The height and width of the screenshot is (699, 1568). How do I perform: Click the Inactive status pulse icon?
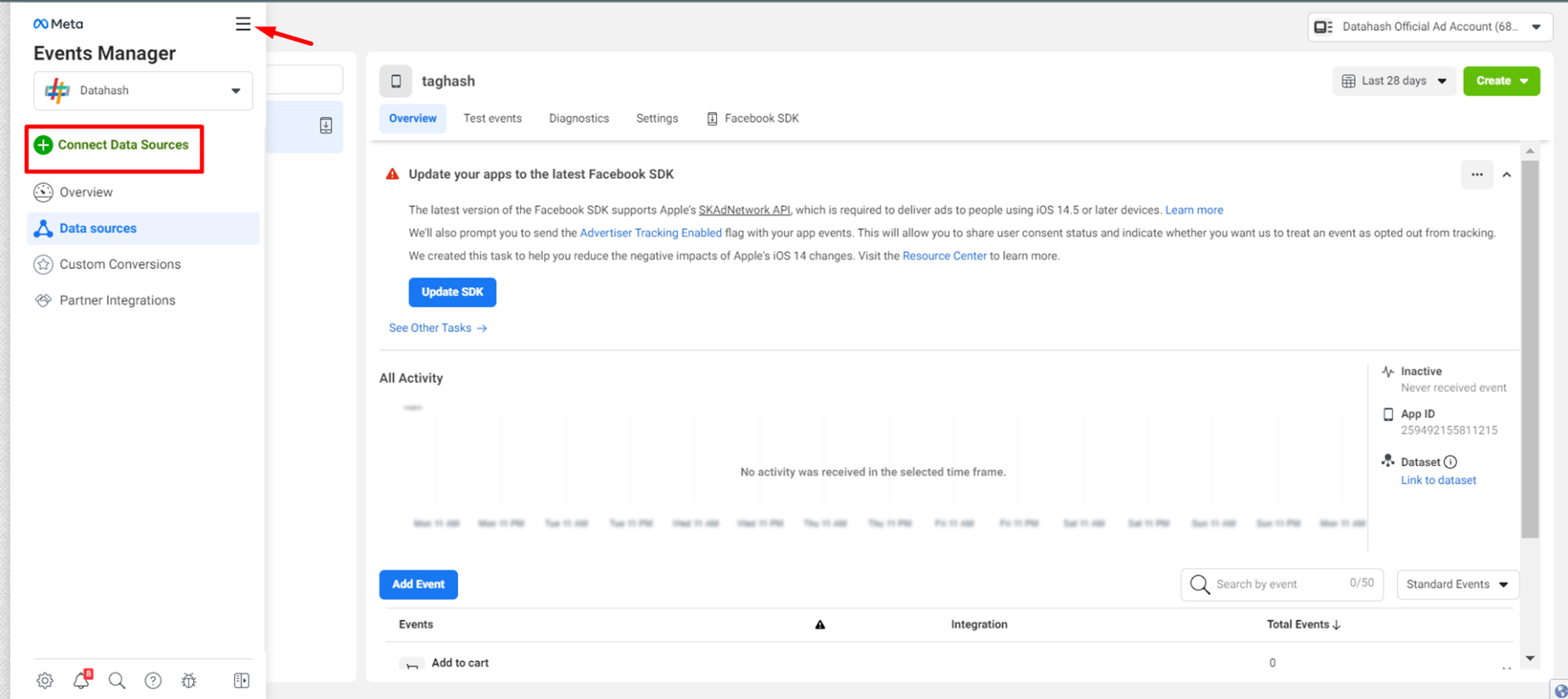point(1388,371)
